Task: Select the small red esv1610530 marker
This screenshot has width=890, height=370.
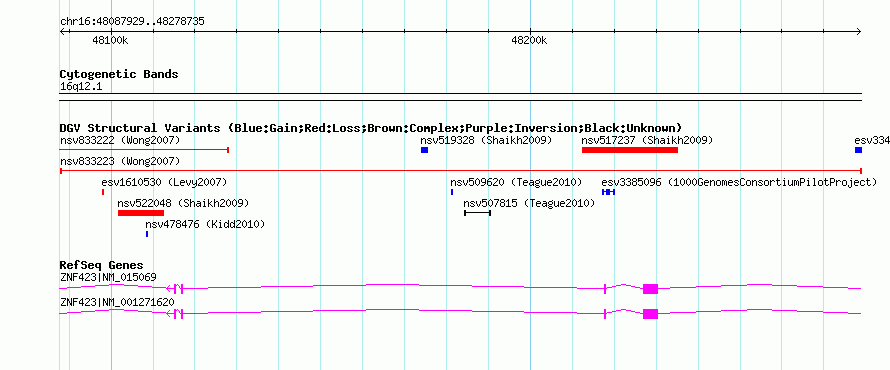Action: 103,192
